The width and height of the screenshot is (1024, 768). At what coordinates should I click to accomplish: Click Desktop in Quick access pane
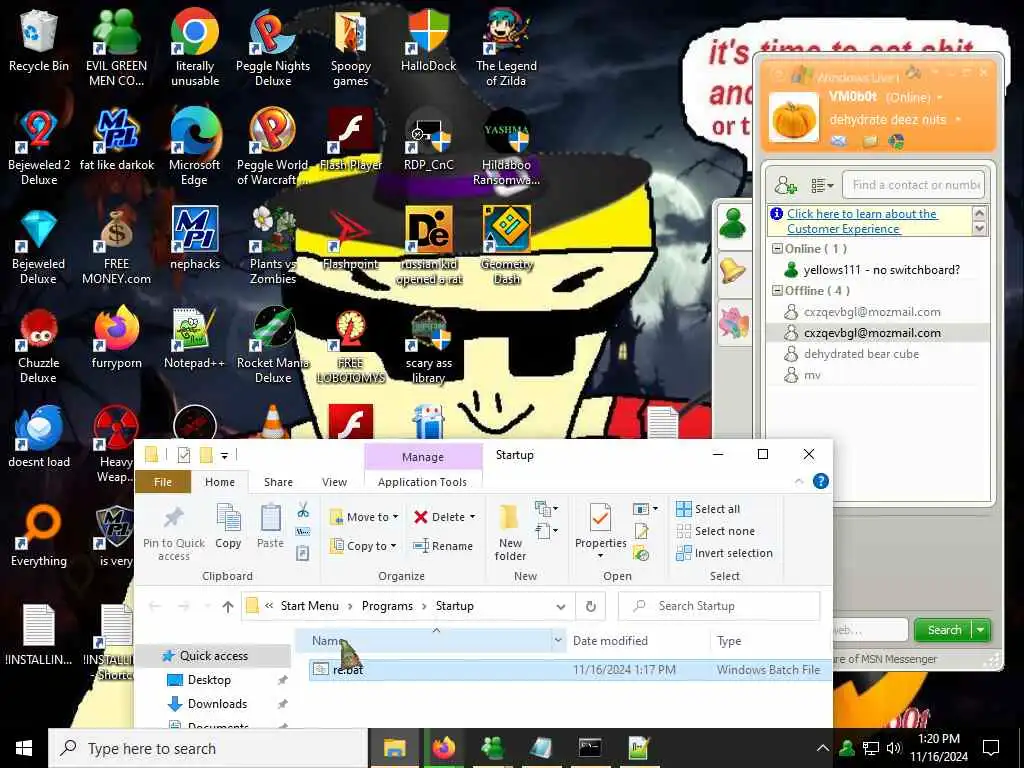point(209,680)
